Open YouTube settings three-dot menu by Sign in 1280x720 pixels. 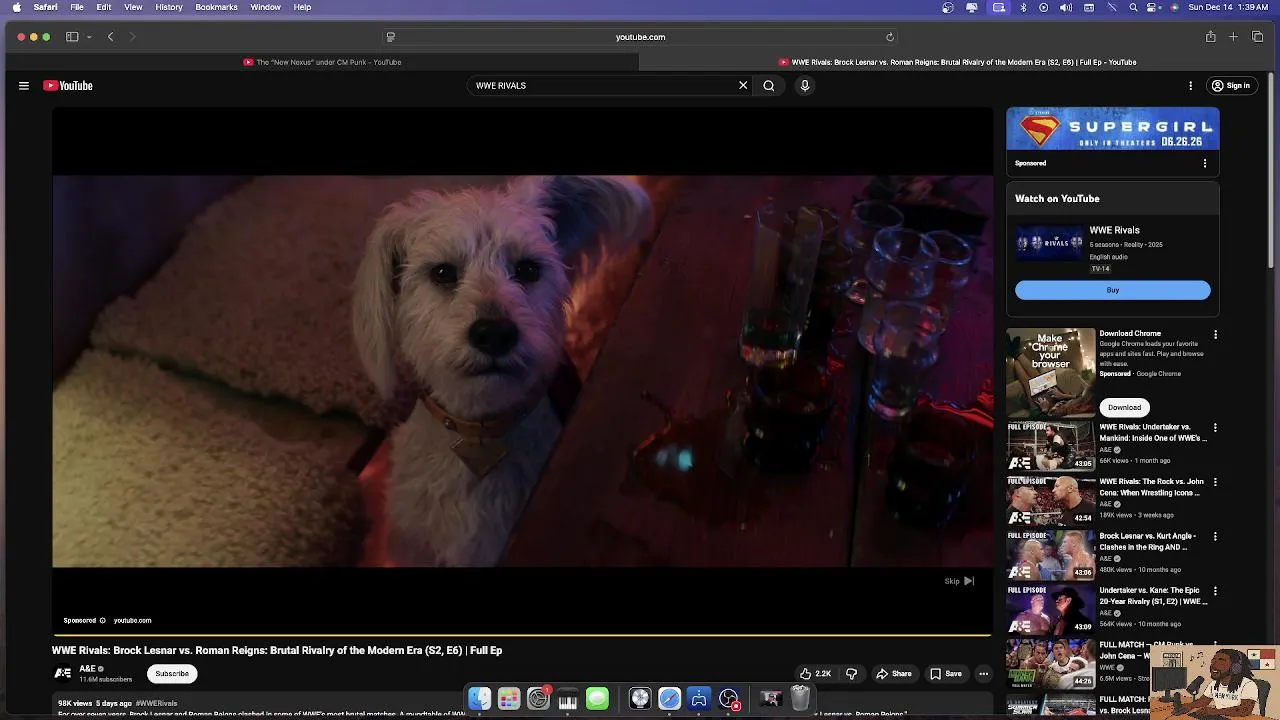click(x=1190, y=86)
